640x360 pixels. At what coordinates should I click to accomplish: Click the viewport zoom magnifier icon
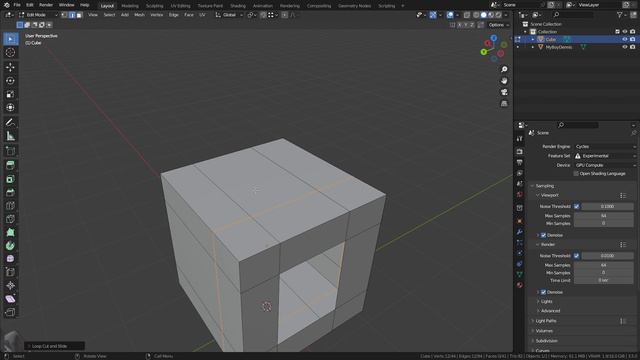(x=504, y=69)
